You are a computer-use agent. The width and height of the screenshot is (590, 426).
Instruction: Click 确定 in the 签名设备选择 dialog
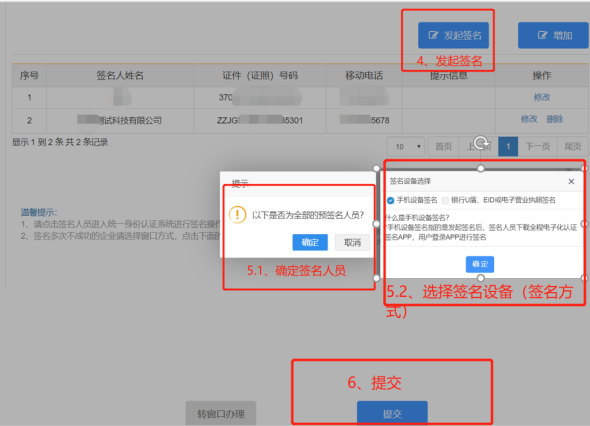click(480, 264)
